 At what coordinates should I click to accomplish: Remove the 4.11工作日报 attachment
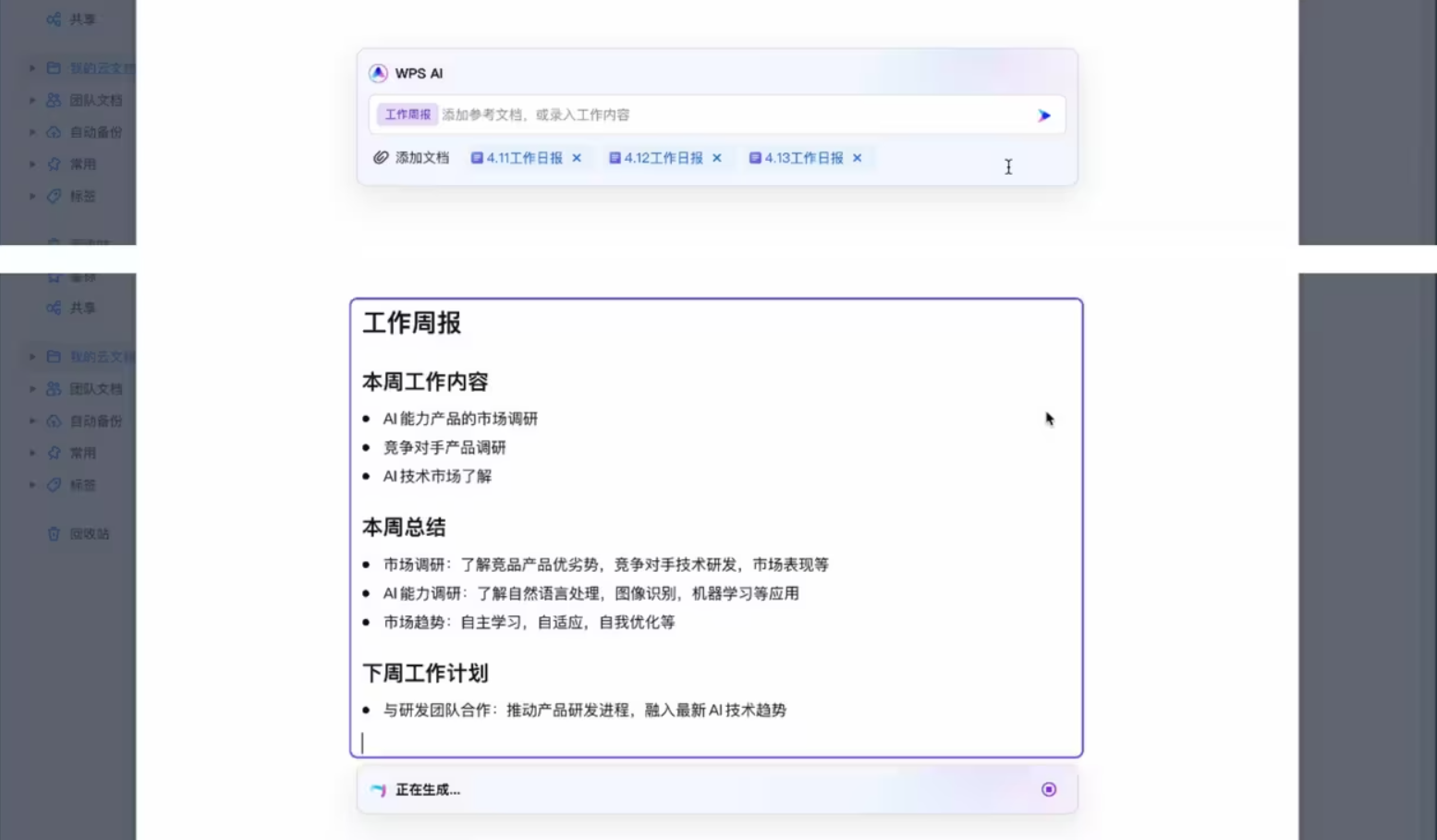click(x=577, y=158)
